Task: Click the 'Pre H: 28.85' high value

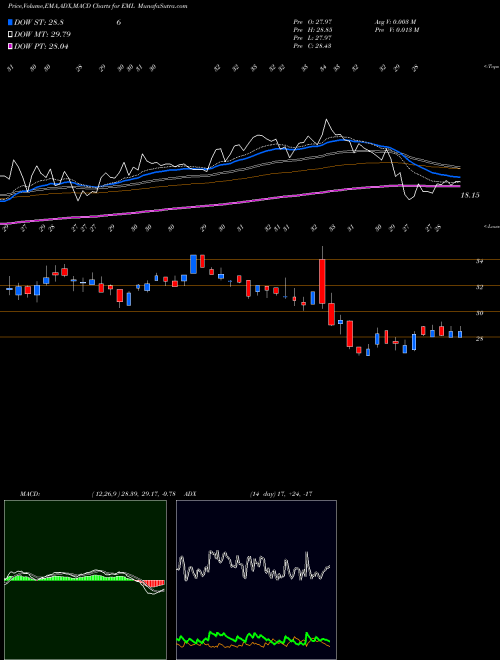Action: click(313, 30)
